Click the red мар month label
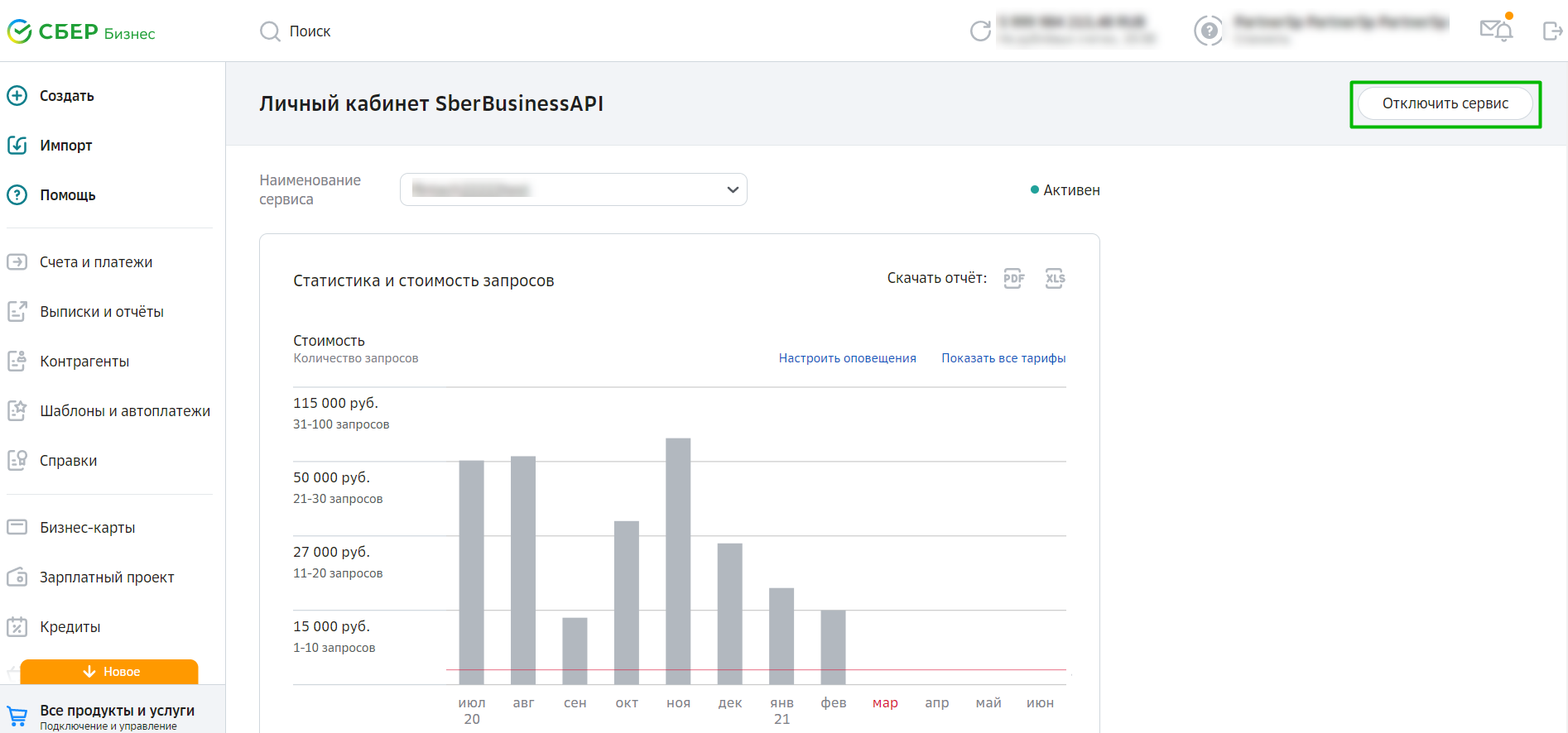The width and height of the screenshot is (1568, 733). [x=885, y=703]
